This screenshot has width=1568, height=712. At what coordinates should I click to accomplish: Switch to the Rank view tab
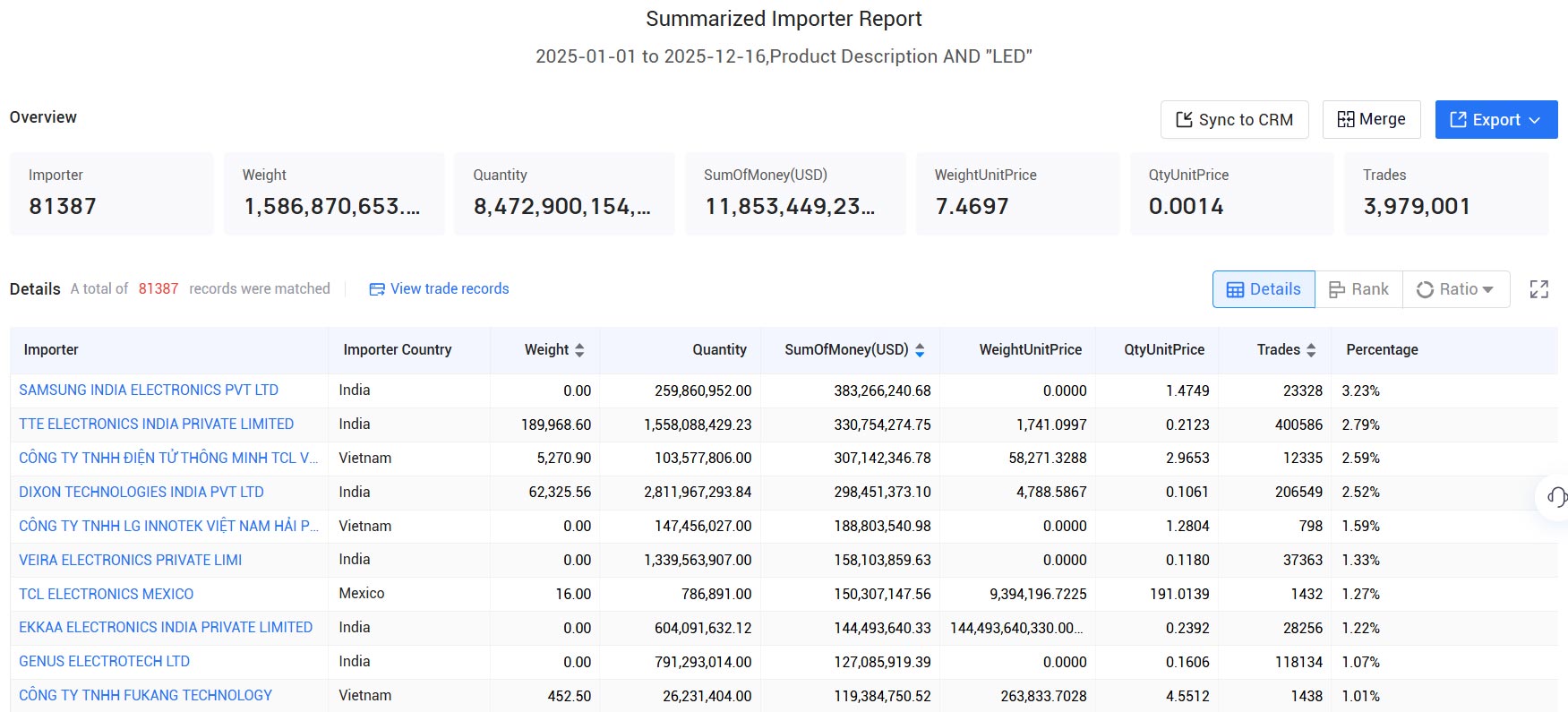[1358, 289]
